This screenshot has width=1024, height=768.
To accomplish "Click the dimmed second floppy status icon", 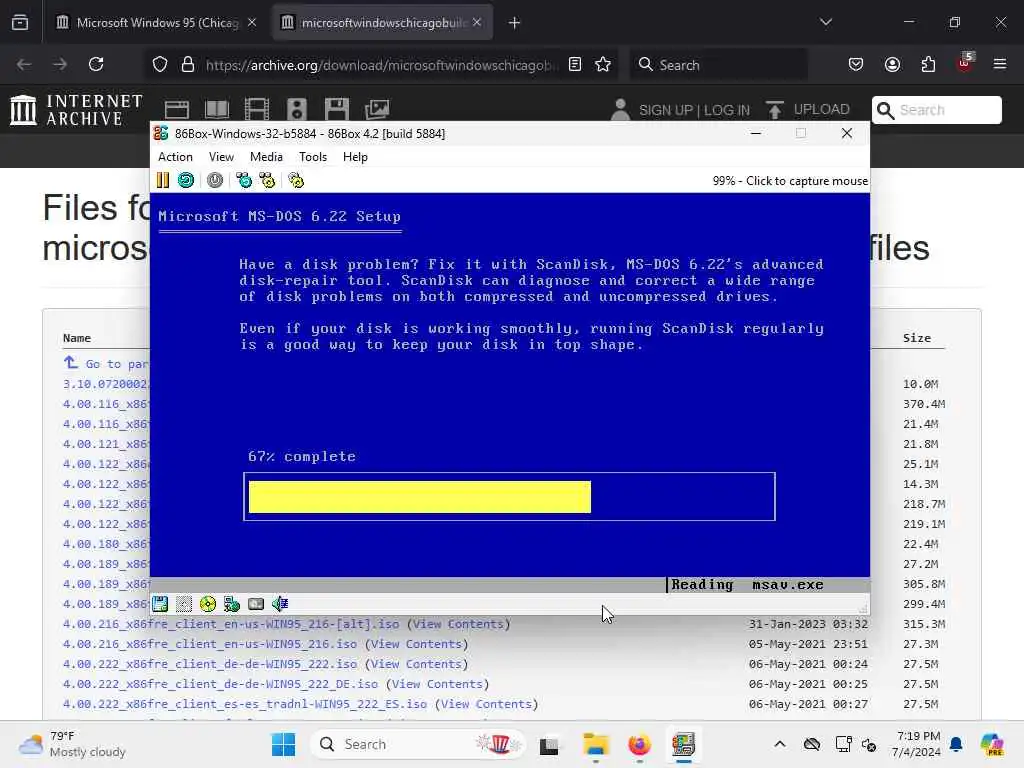I will tap(184, 604).
